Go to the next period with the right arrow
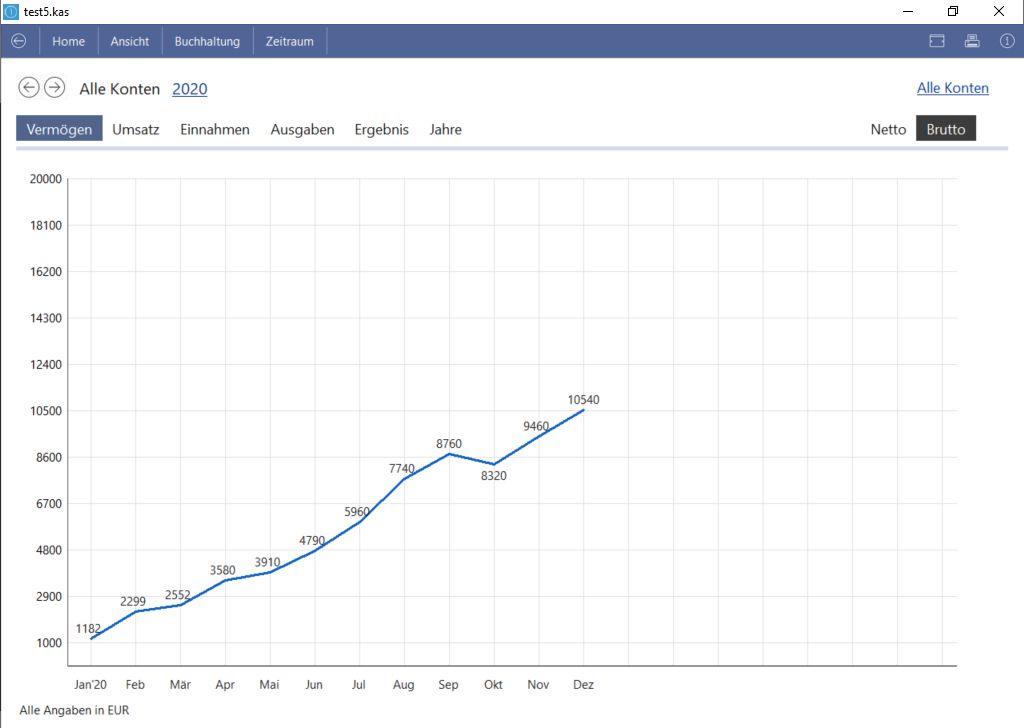1024x728 pixels. click(x=54, y=88)
